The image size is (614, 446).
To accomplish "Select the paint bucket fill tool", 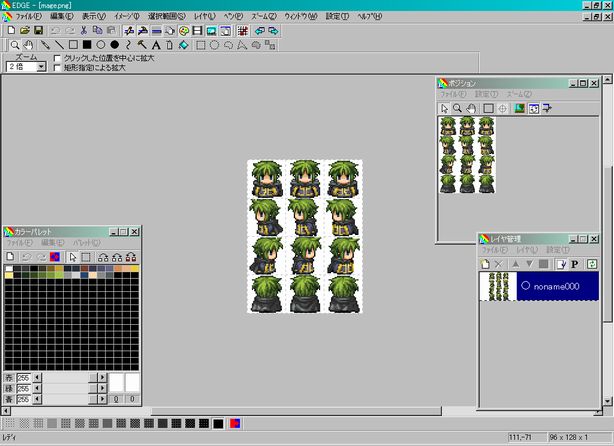I will [x=183, y=45].
